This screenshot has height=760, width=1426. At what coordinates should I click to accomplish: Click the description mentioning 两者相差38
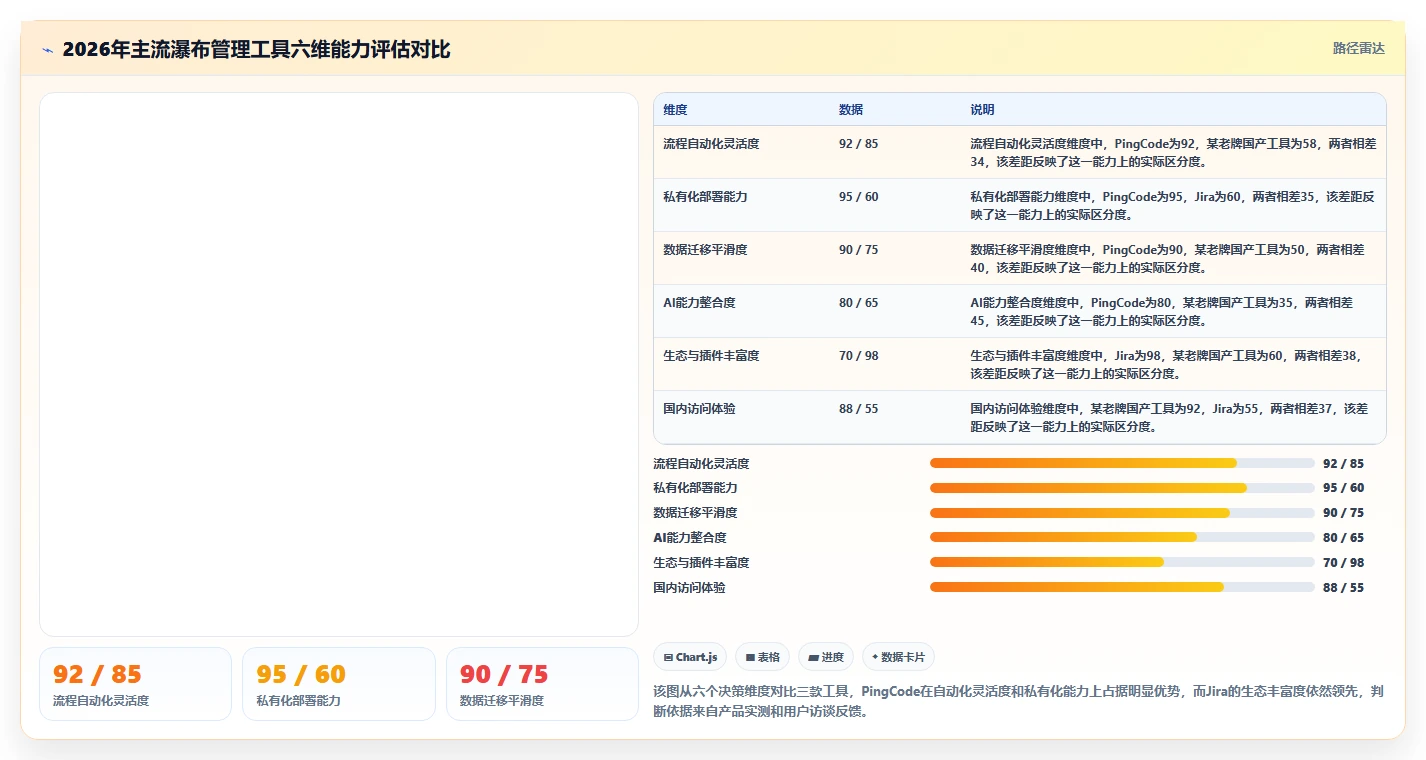(x=1166, y=364)
